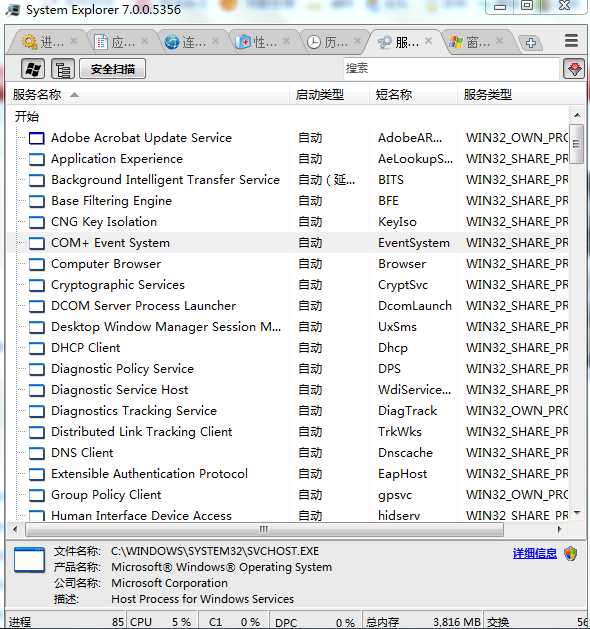Click the file path C:\WINDOWS\SYSTEM32\SVCHOST.EXE
This screenshot has height=629, width=590.
point(215,551)
